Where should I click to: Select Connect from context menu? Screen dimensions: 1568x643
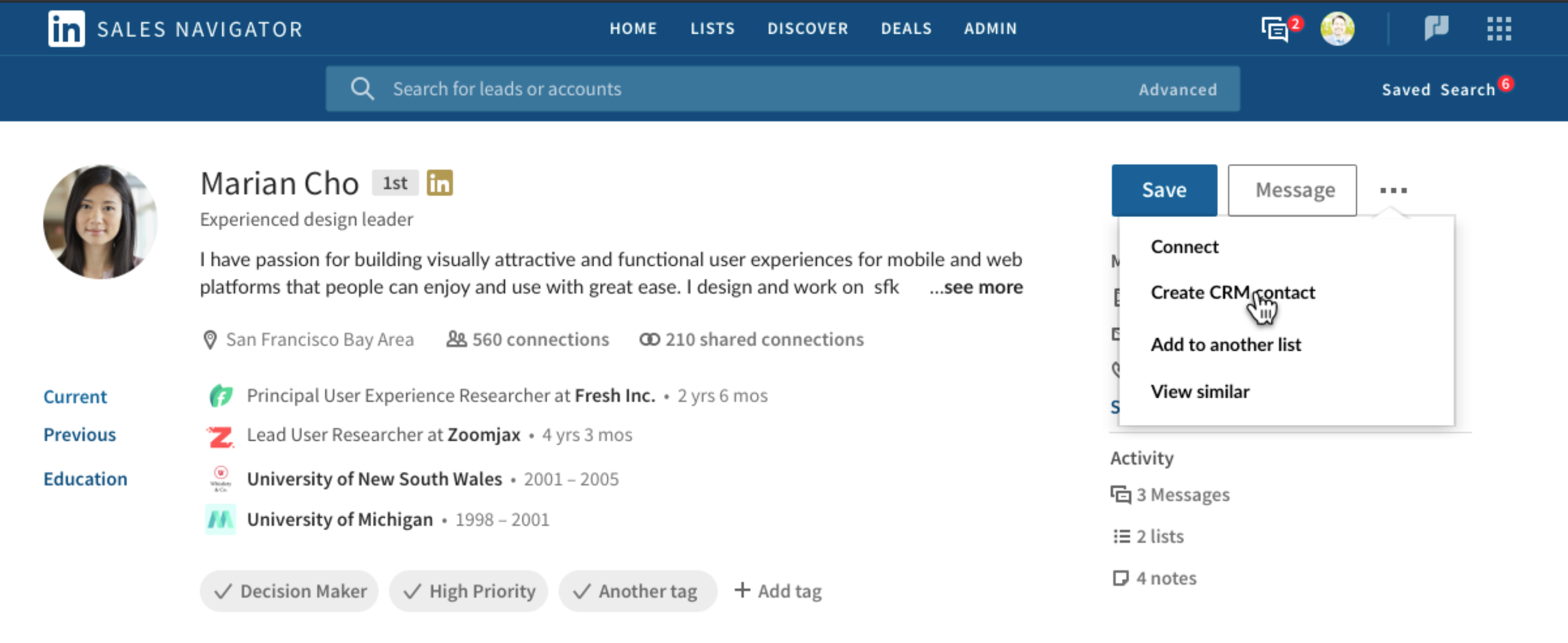(x=1184, y=246)
